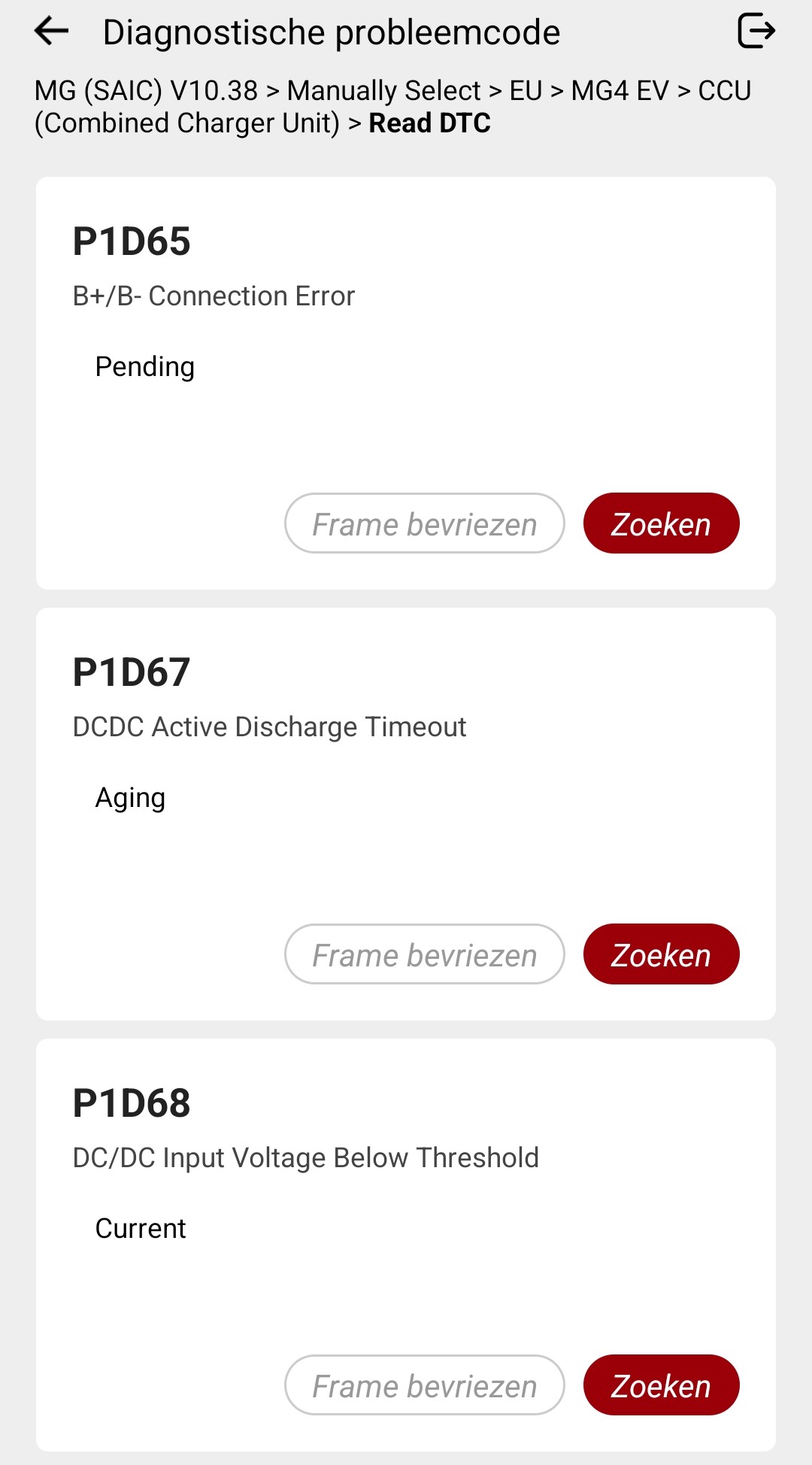Tap the Pending status label

point(145,367)
